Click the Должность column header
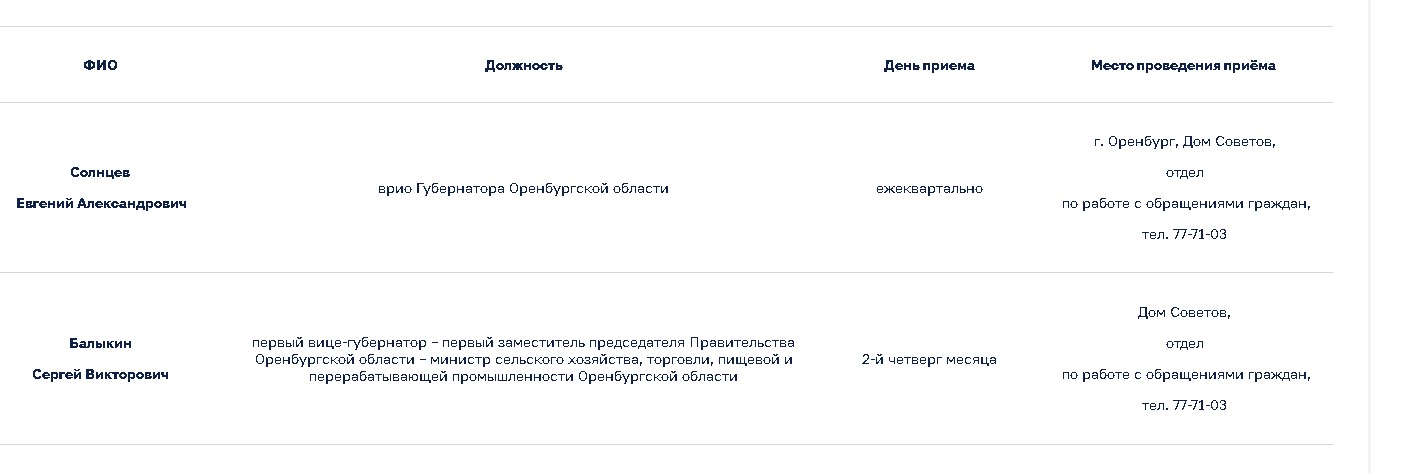The height and width of the screenshot is (473, 1405). pyautogui.click(x=523, y=66)
